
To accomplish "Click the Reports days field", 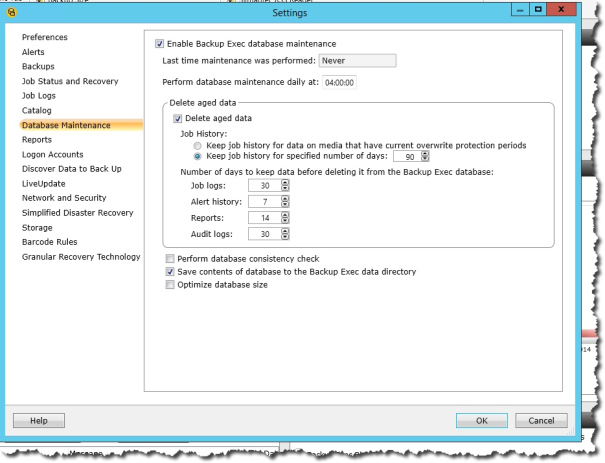I will 264,218.
